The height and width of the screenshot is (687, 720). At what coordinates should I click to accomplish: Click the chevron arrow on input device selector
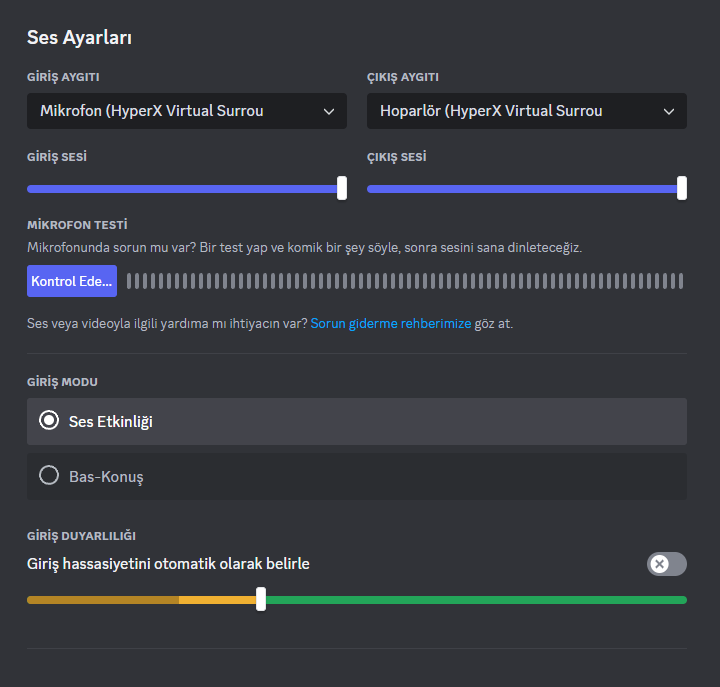pyautogui.click(x=329, y=112)
